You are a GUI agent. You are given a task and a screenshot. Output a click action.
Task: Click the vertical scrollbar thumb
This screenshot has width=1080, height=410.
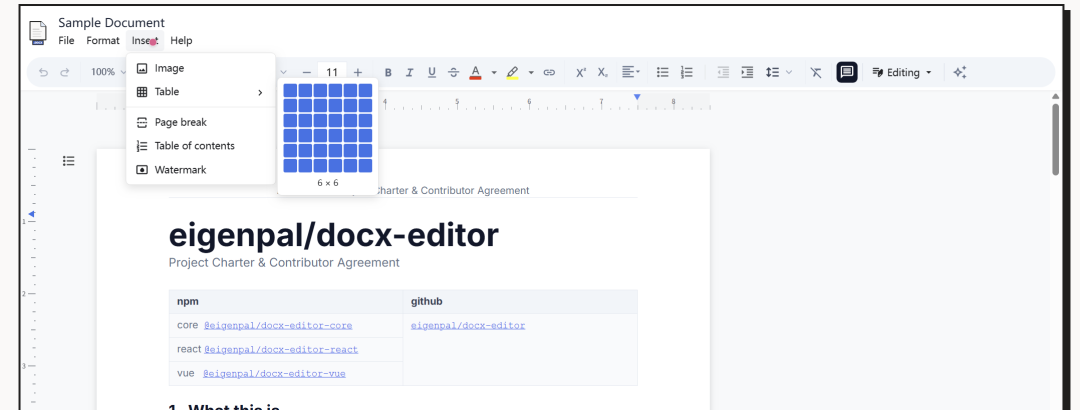pyautogui.click(x=1055, y=139)
